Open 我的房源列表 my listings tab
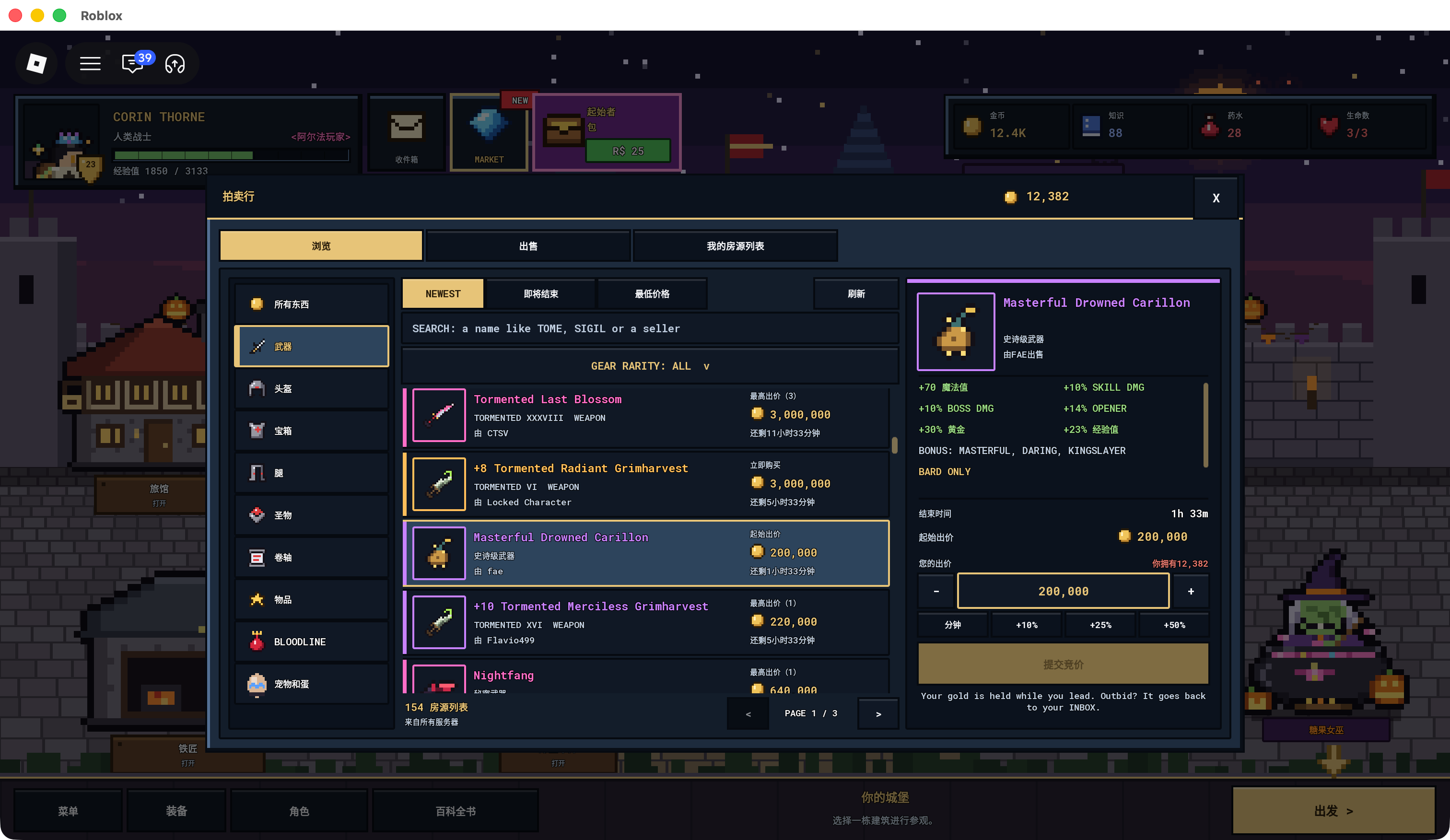1450x840 pixels. pos(735,245)
